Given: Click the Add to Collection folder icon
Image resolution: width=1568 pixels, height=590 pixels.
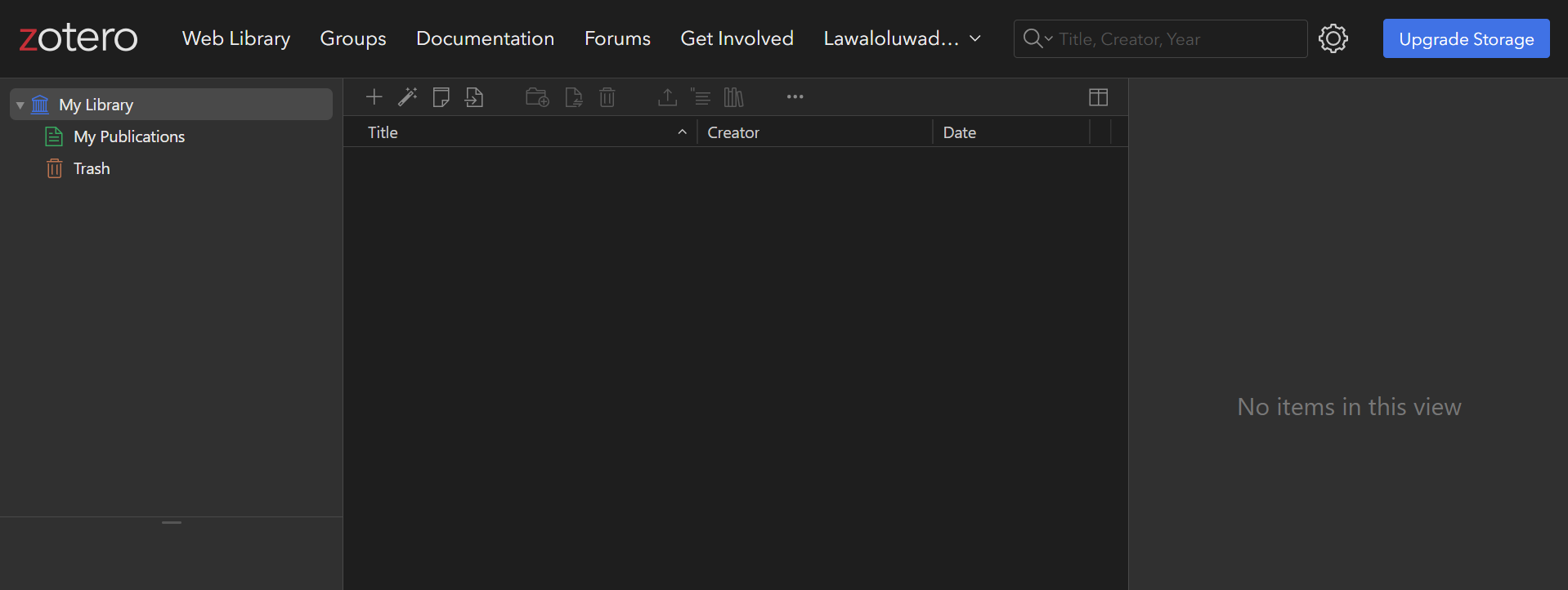Looking at the screenshot, I should 537,97.
